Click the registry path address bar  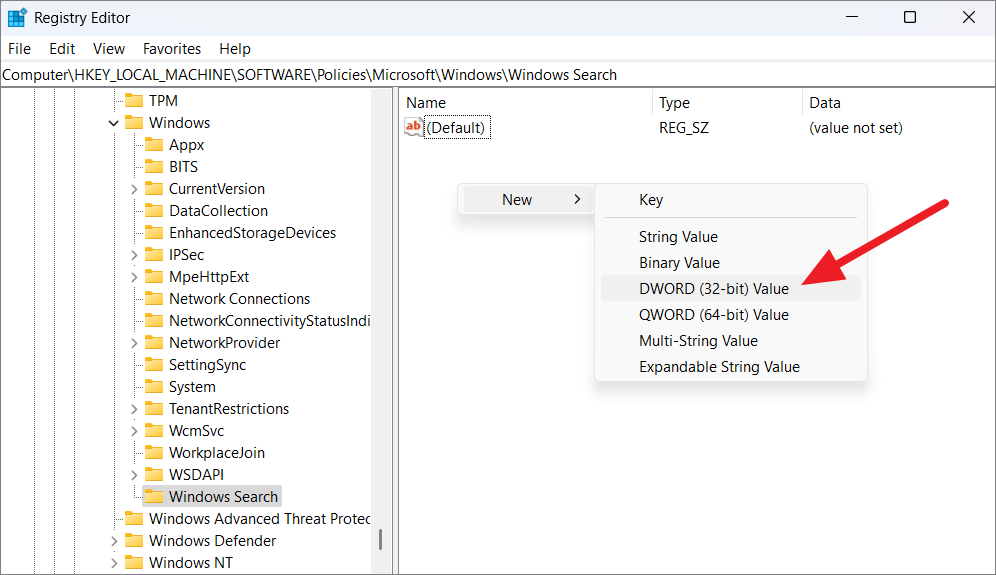[497, 75]
